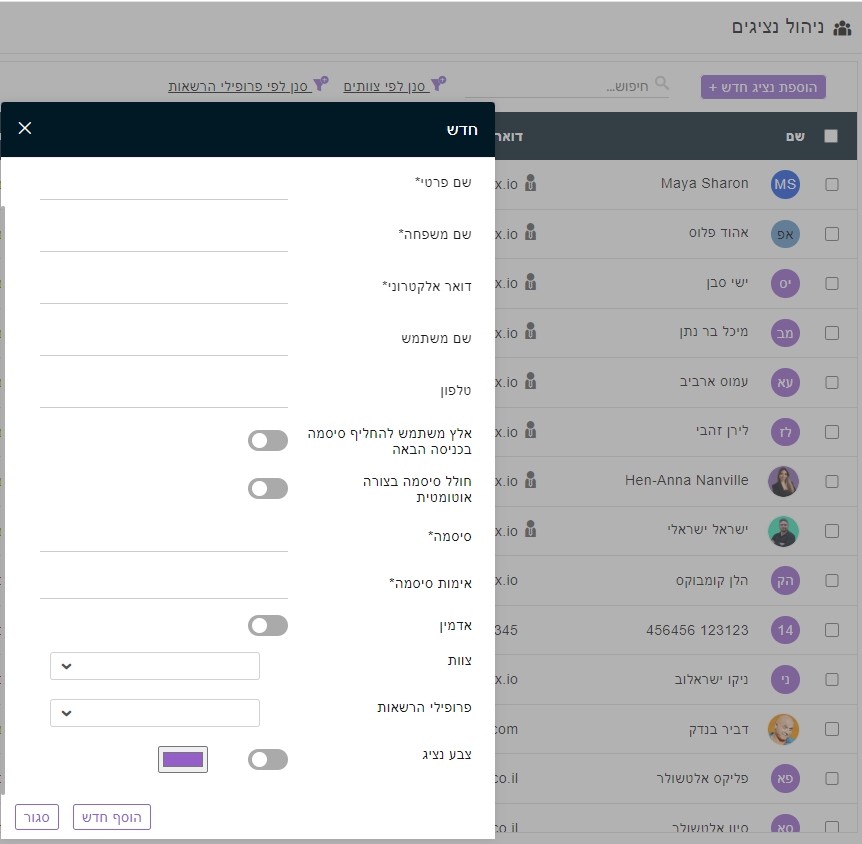The height and width of the screenshot is (844, 862).
Task: Click הוספת נציג חדש add agent button
Action: click(763, 87)
